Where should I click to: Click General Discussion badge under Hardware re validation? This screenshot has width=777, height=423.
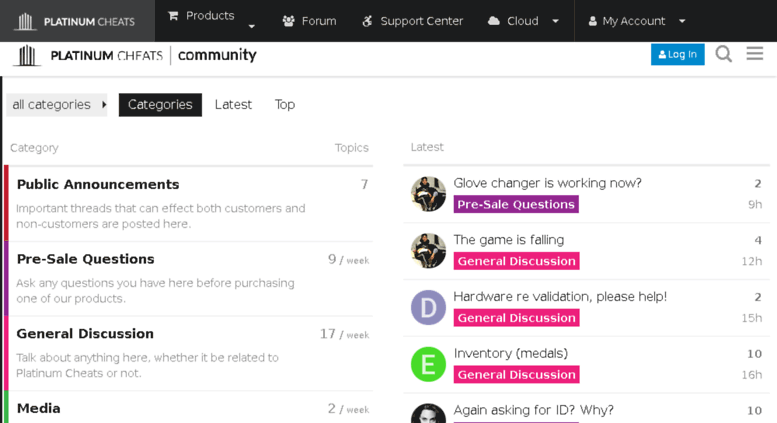click(516, 318)
